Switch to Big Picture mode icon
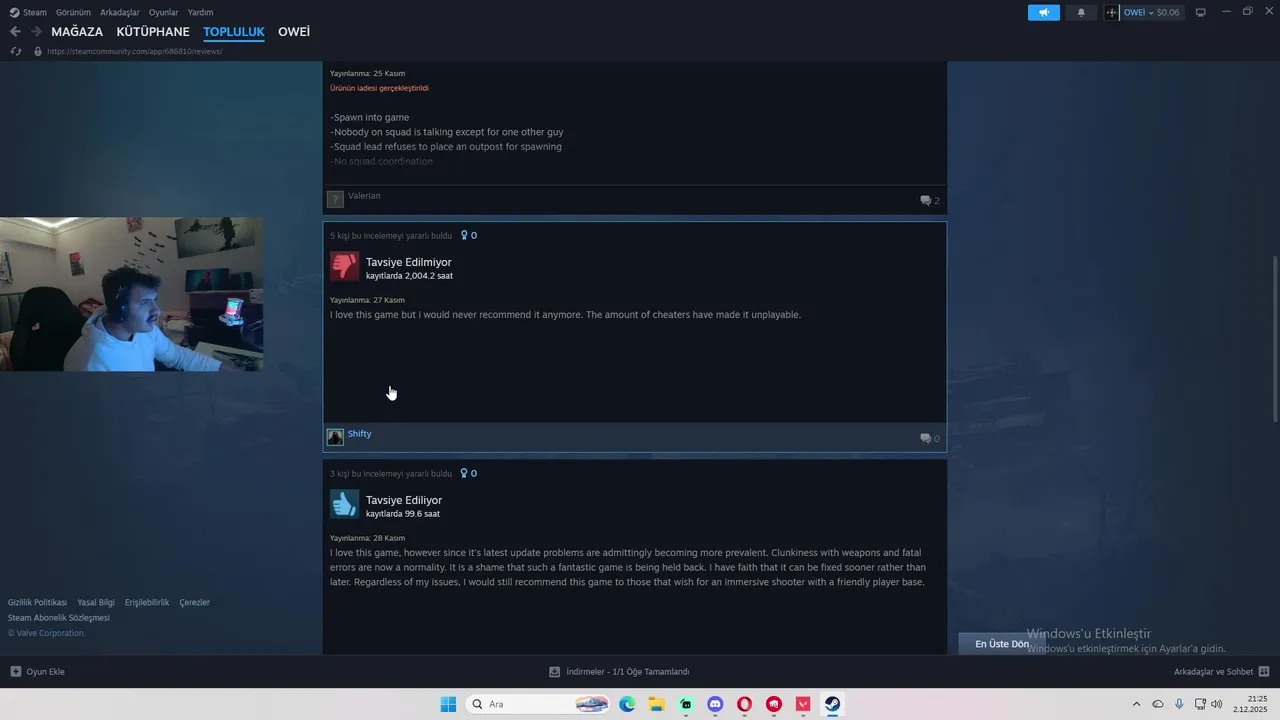 [1201, 12]
